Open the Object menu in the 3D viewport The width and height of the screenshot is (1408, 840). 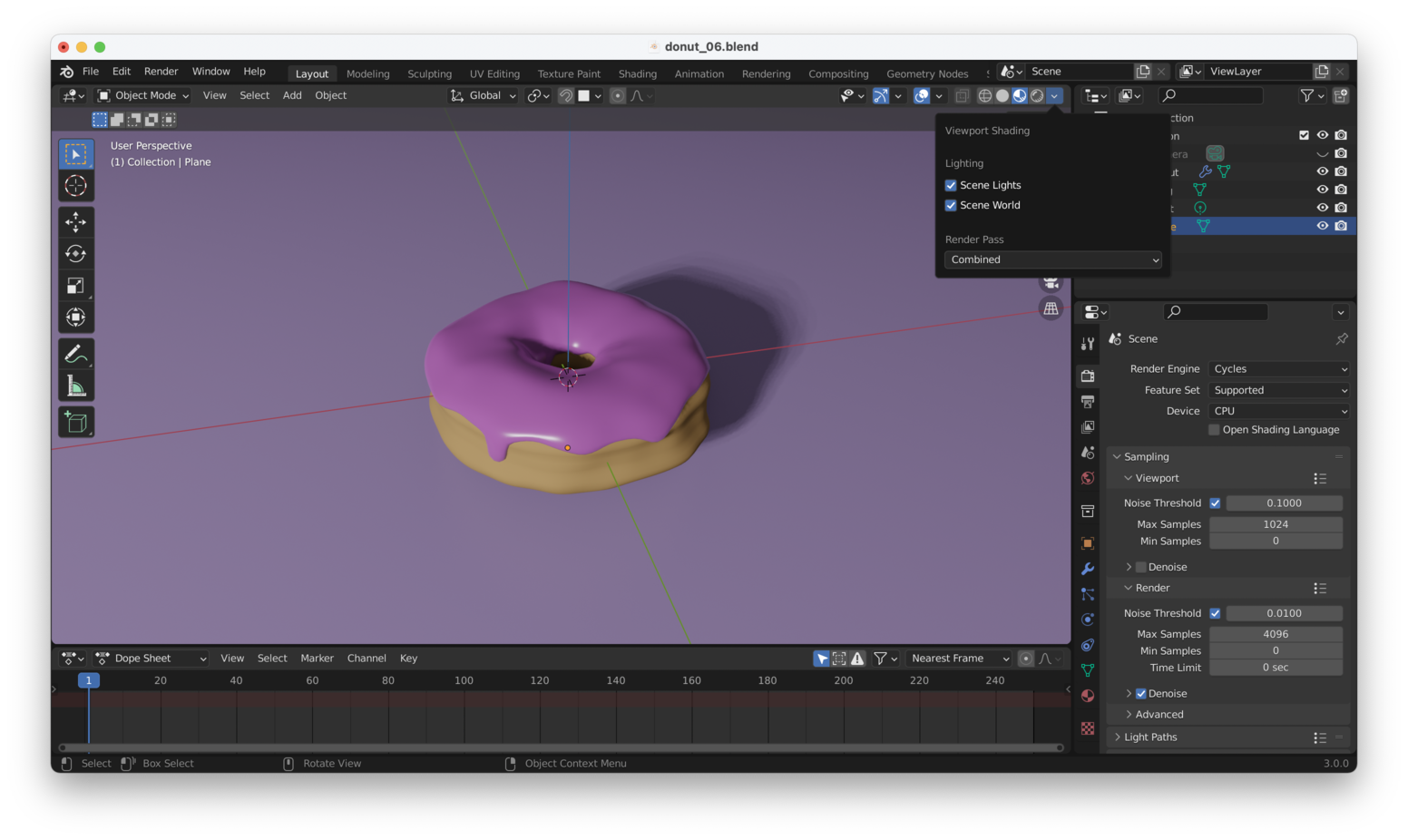tap(330, 95)
